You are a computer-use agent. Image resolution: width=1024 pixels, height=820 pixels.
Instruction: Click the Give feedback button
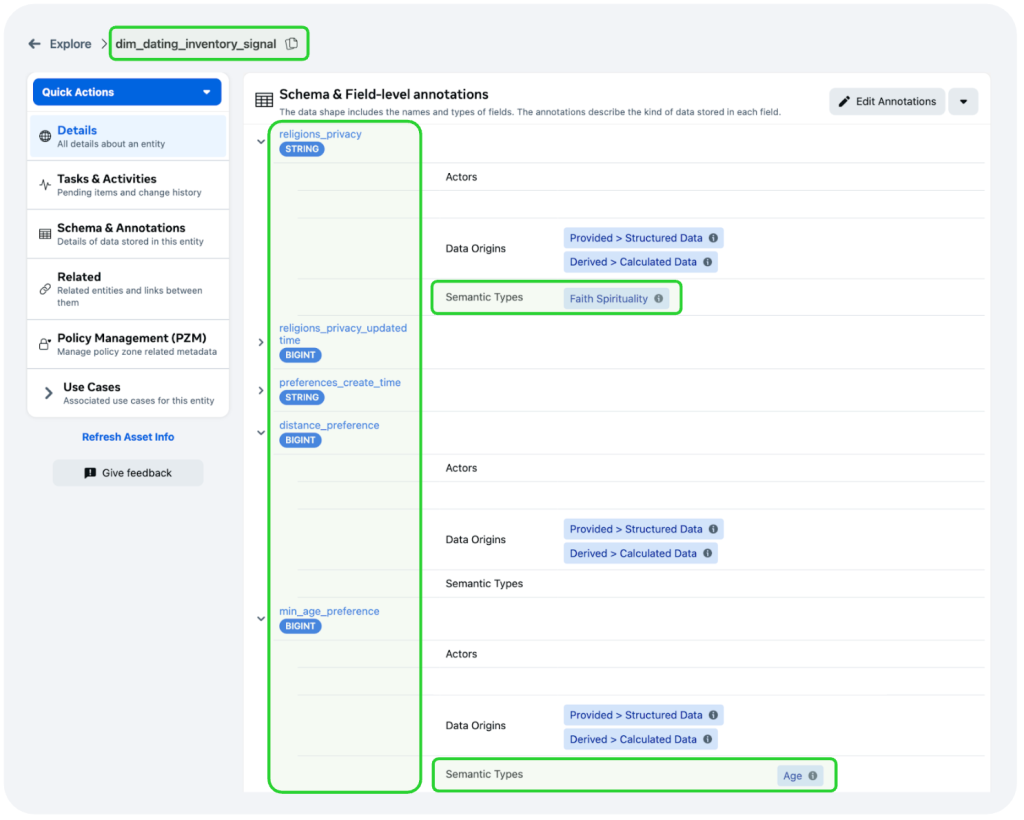point(128,473)
